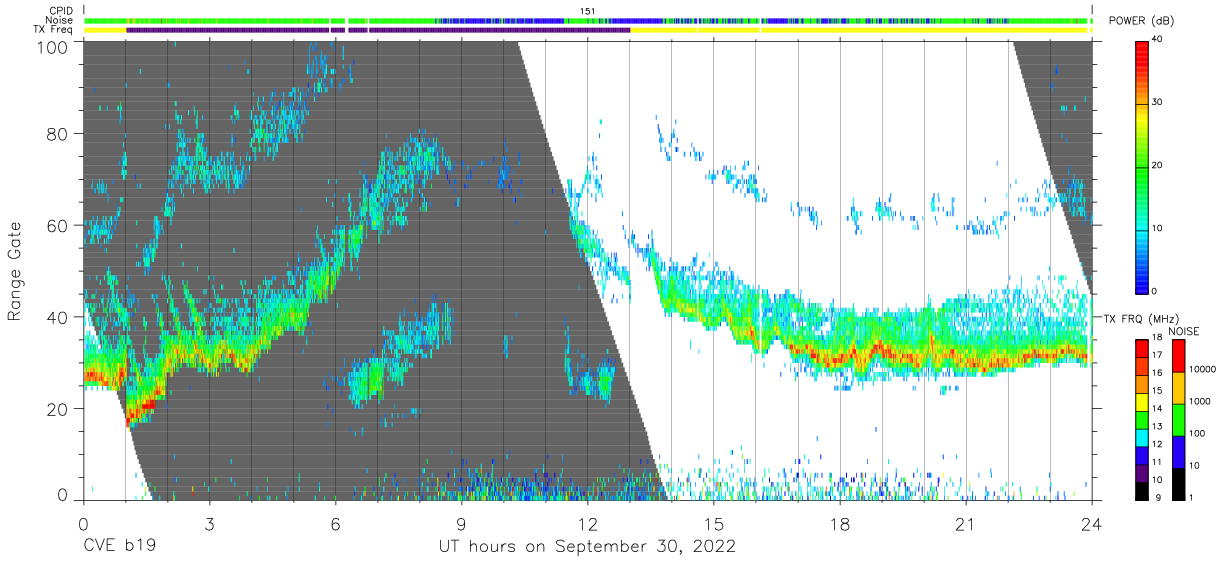Pick the purple 10 MHz swatch in TX FRQ legend
The height and width of the screenshot is (567, 1228).
[x=1142, y=471]
